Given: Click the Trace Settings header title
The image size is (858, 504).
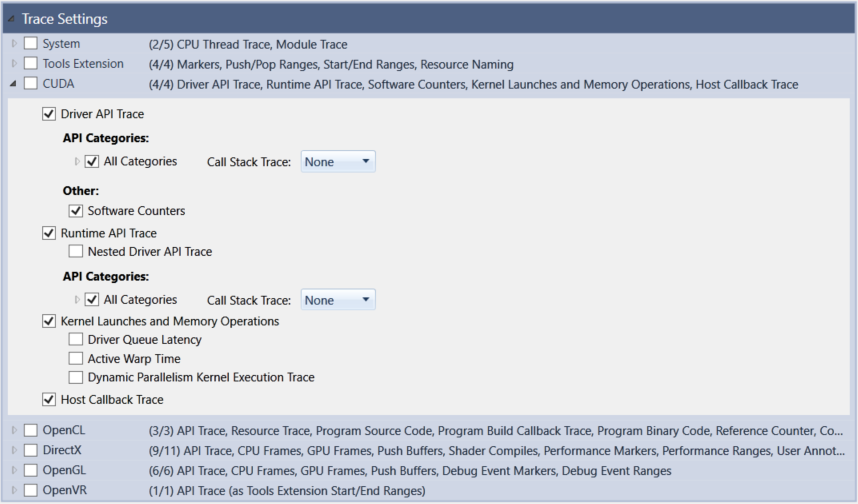Looking at the screenshot, I should [x=65, y=19].
